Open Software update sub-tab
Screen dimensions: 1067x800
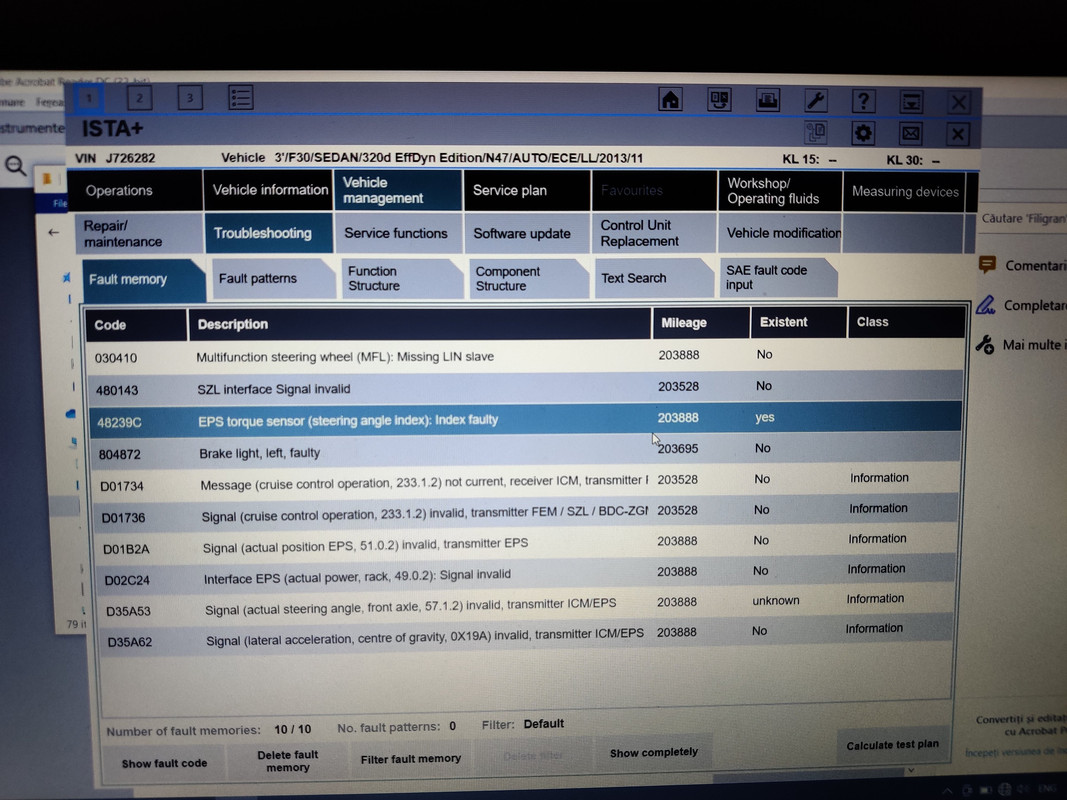(527, 233)
